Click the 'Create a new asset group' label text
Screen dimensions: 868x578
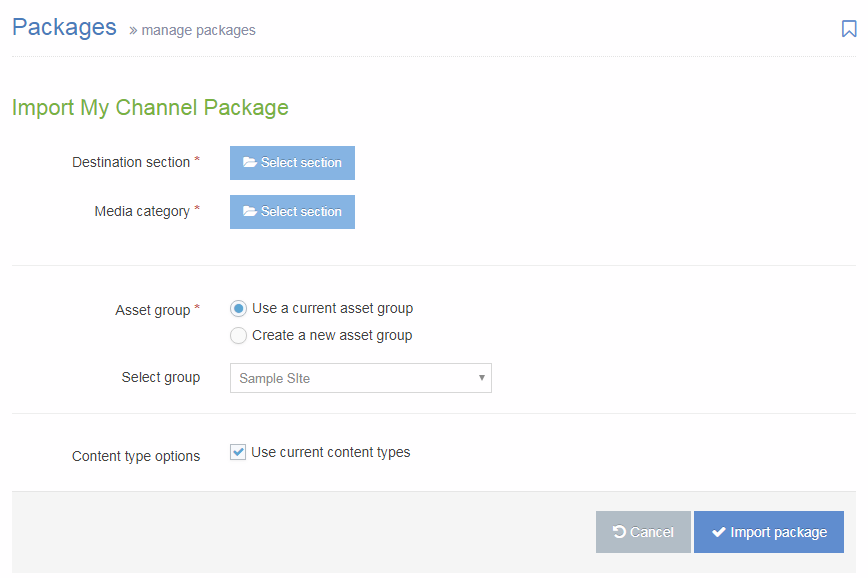click(x=332, y=336)
